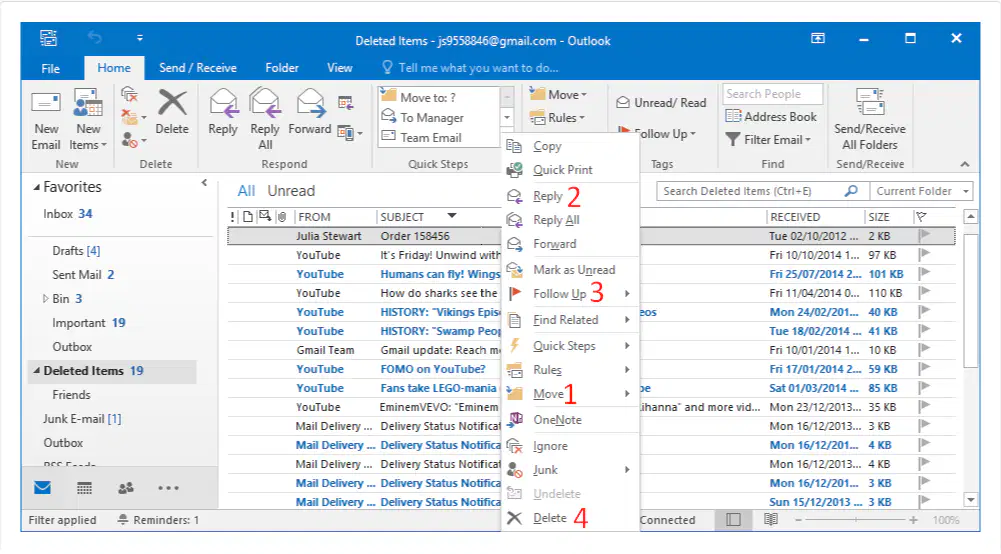Viewport: 1001px width, 554px height.
Task: Choose Copy from the context menu
Action: click(569, 146)
